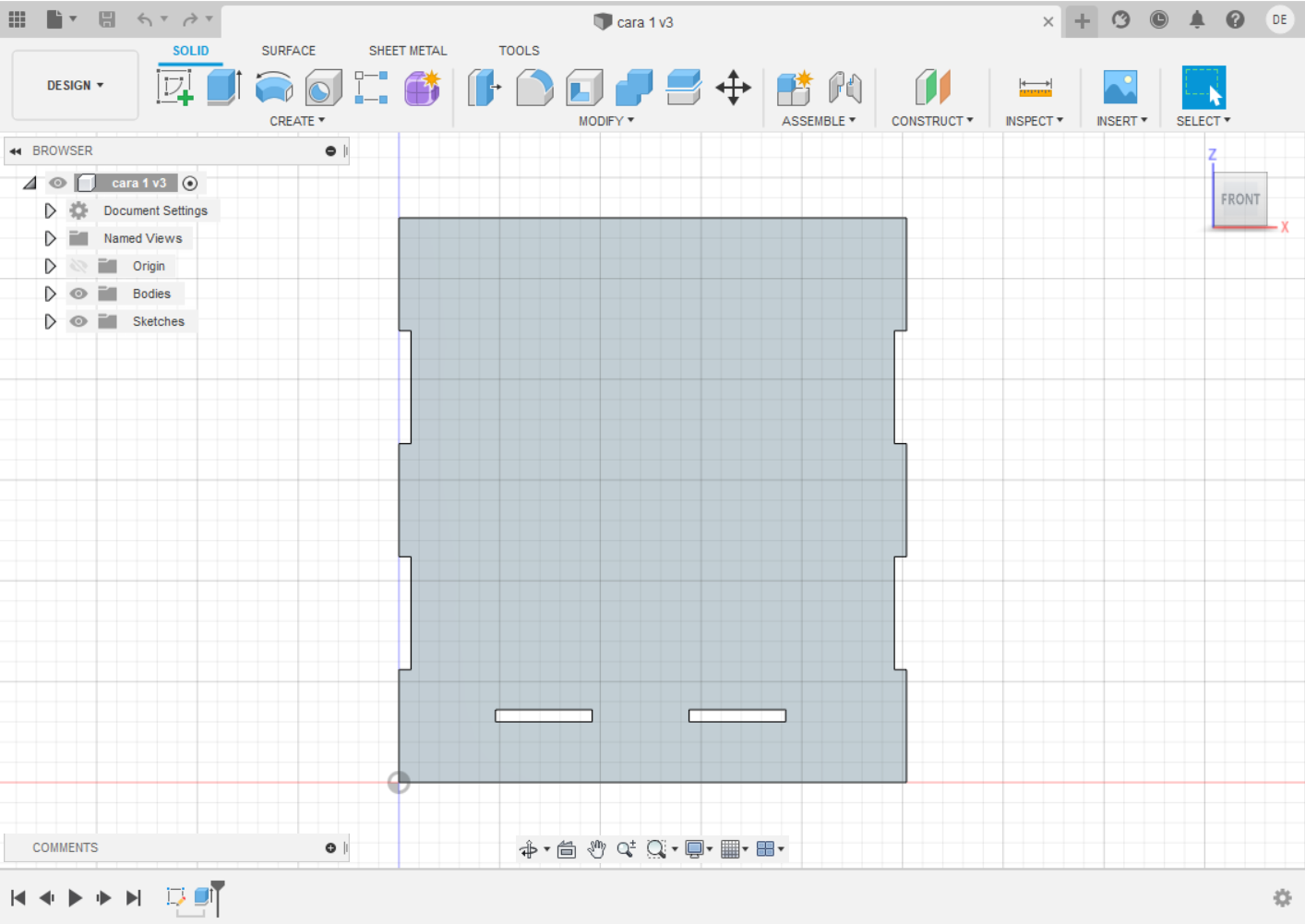Expand the Named Views folder
The width and height of the screenshot is (1305, 924).
point(51,238)
